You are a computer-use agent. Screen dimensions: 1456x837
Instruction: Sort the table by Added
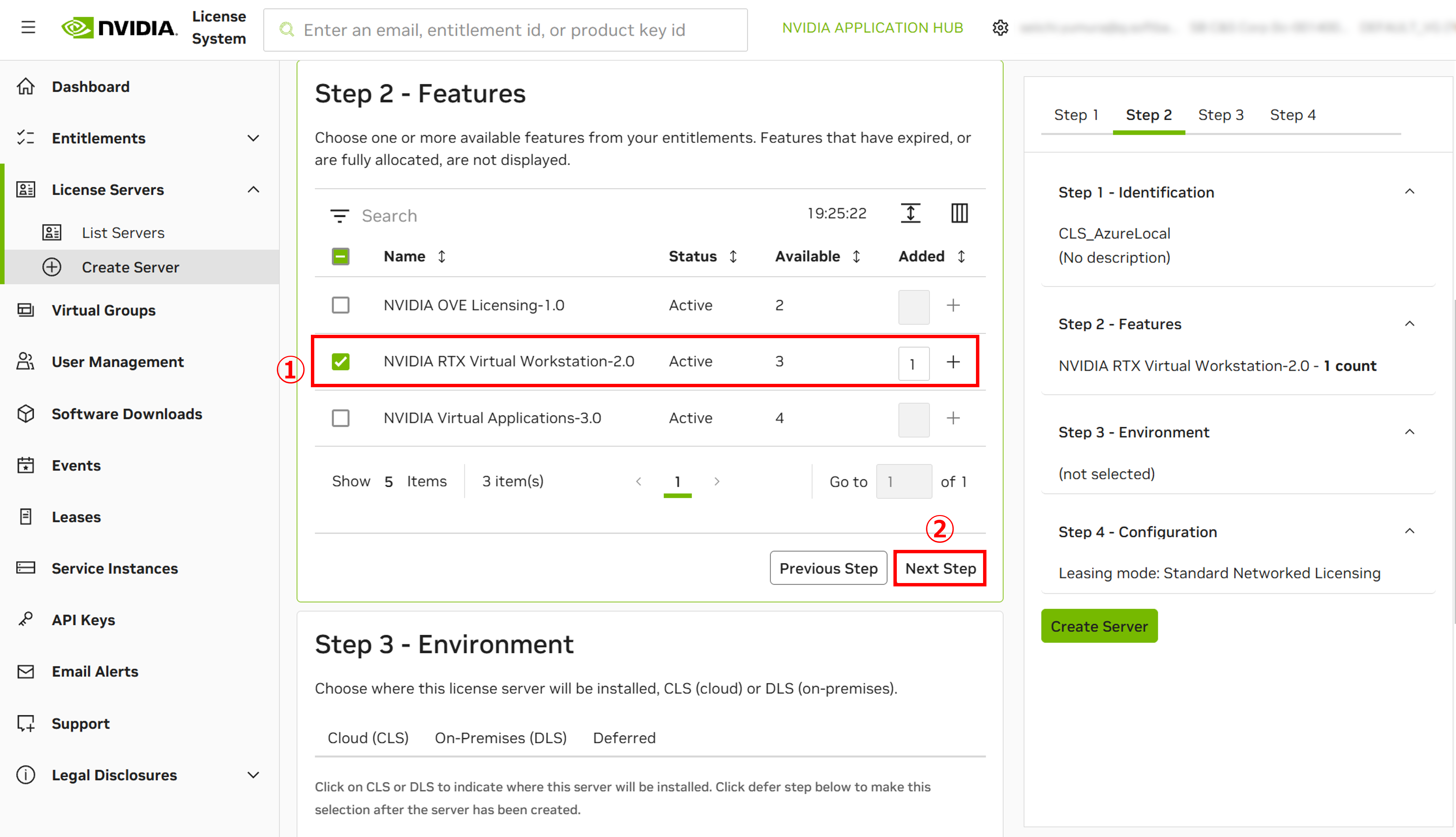coord(961,256)
